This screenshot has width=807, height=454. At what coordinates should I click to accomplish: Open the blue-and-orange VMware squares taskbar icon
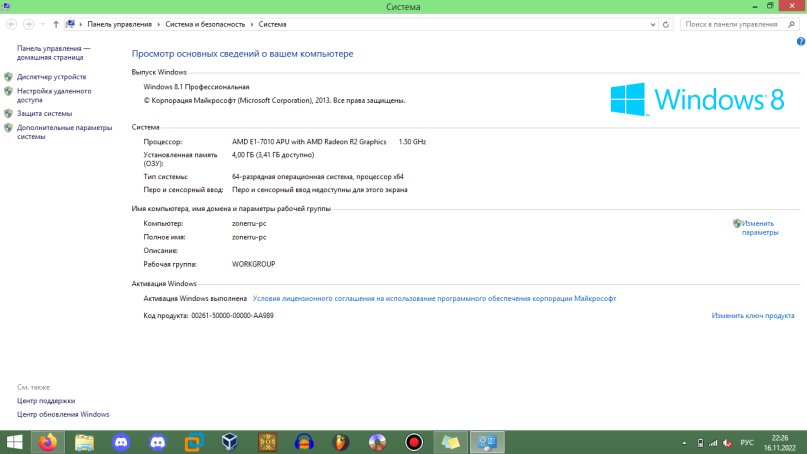(194, 442)
